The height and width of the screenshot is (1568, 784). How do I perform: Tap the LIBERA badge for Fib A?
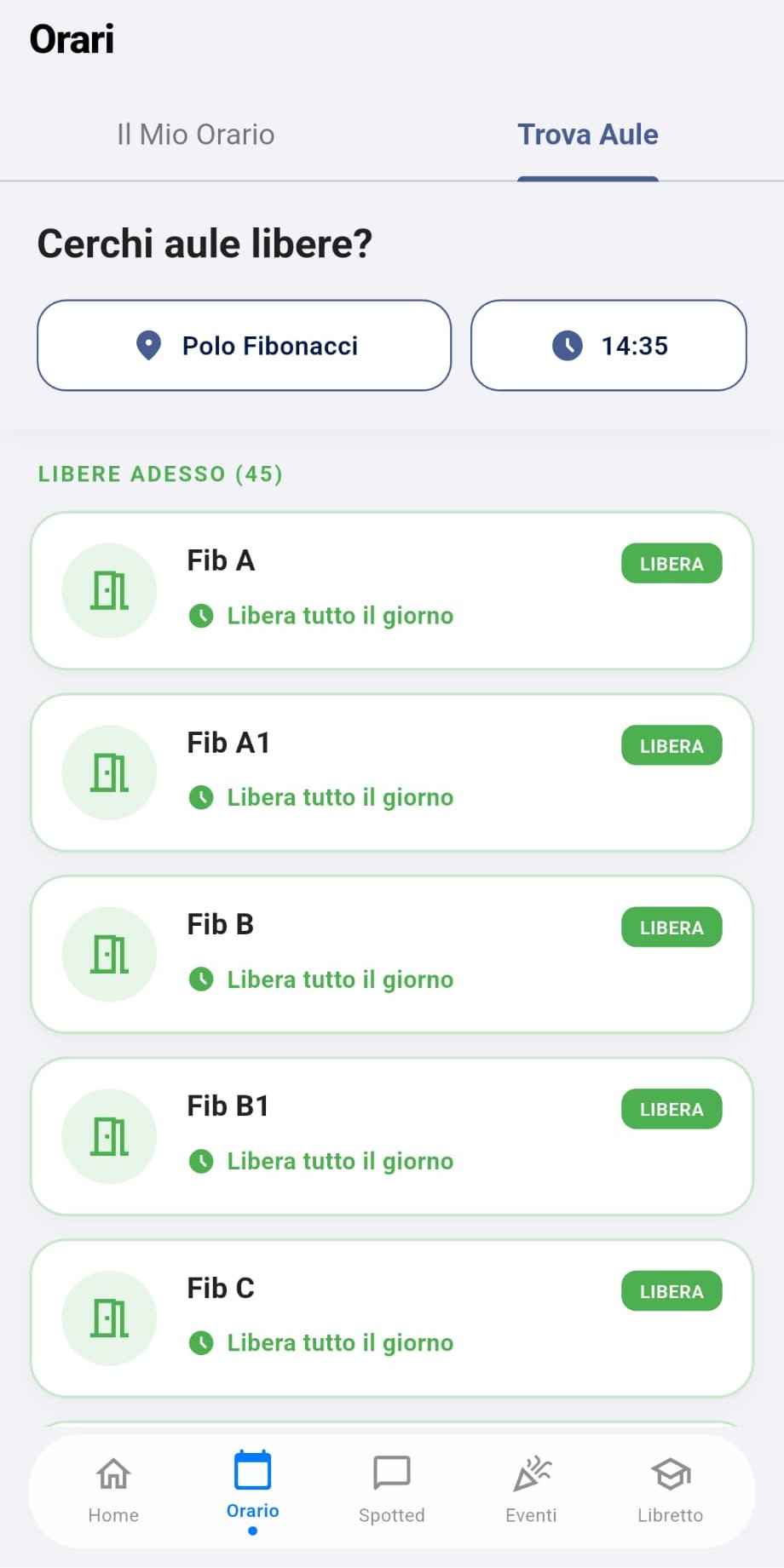672,564
